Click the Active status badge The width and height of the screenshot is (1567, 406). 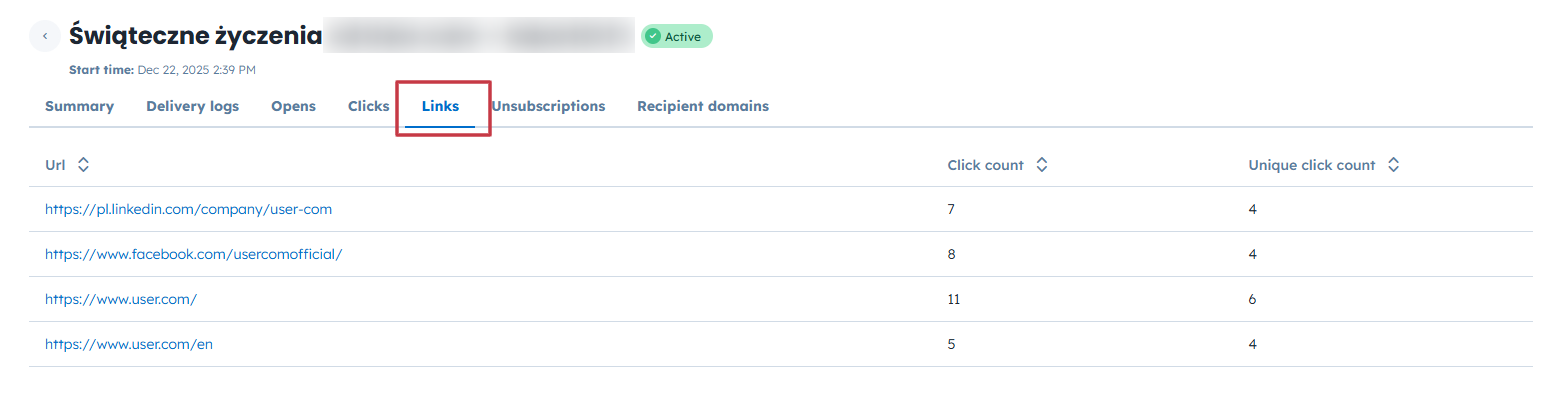pyautogui.click(x=676, y=37)
